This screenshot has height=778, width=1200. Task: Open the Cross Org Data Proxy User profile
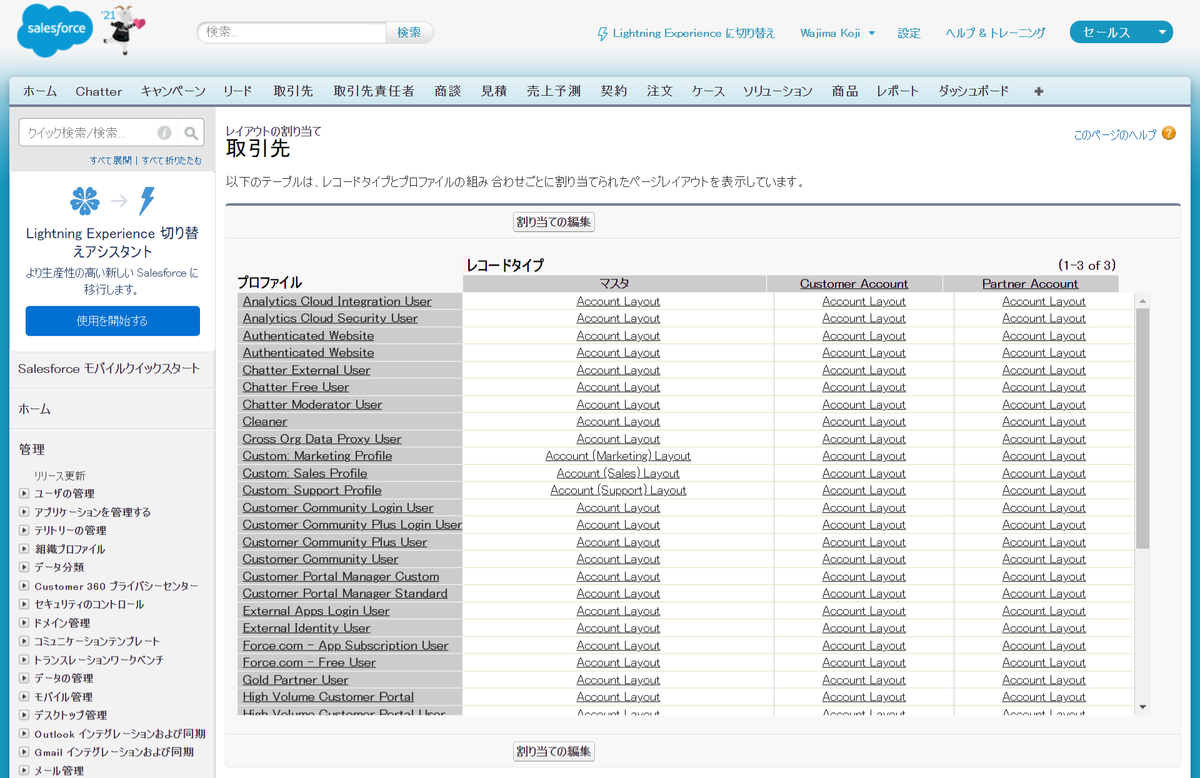click(x=322, y=439)
